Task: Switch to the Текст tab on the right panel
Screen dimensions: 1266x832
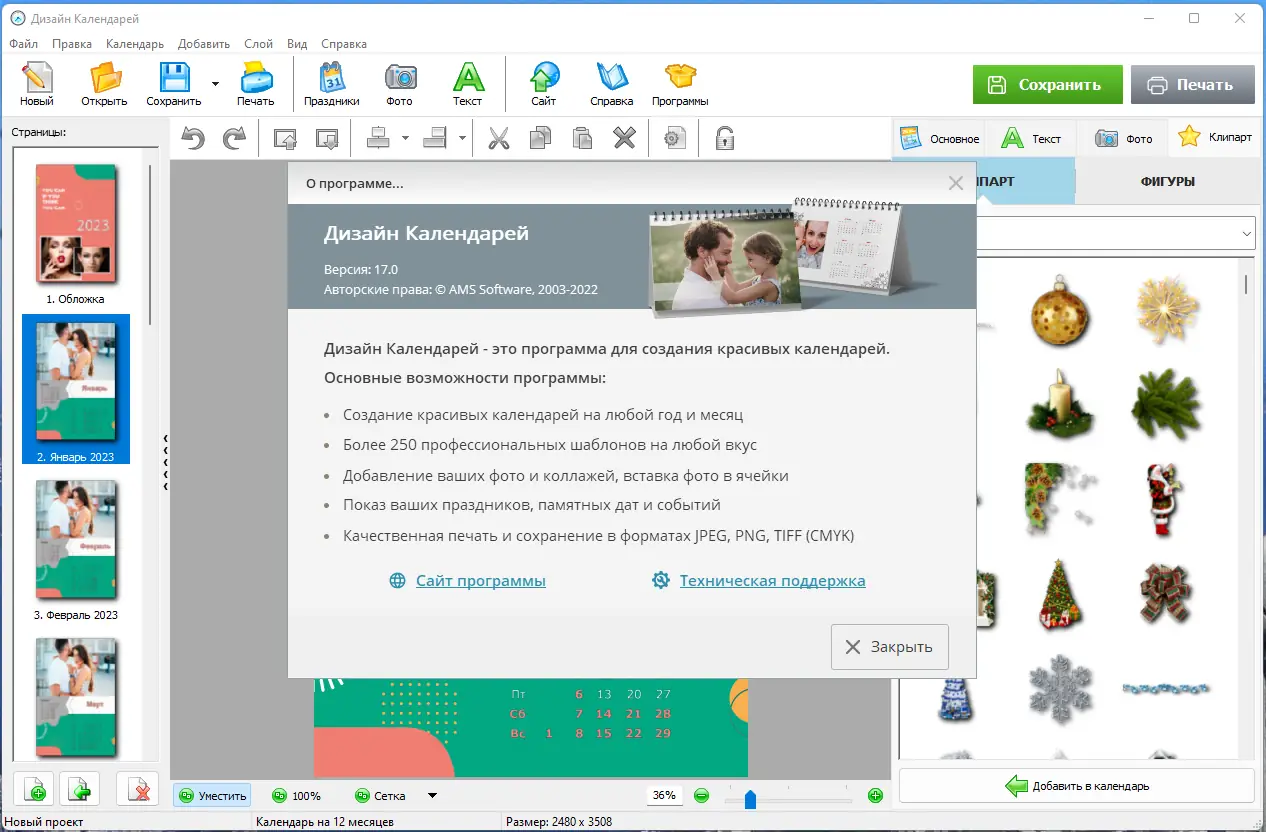Action: click(x=1032, y=138)
